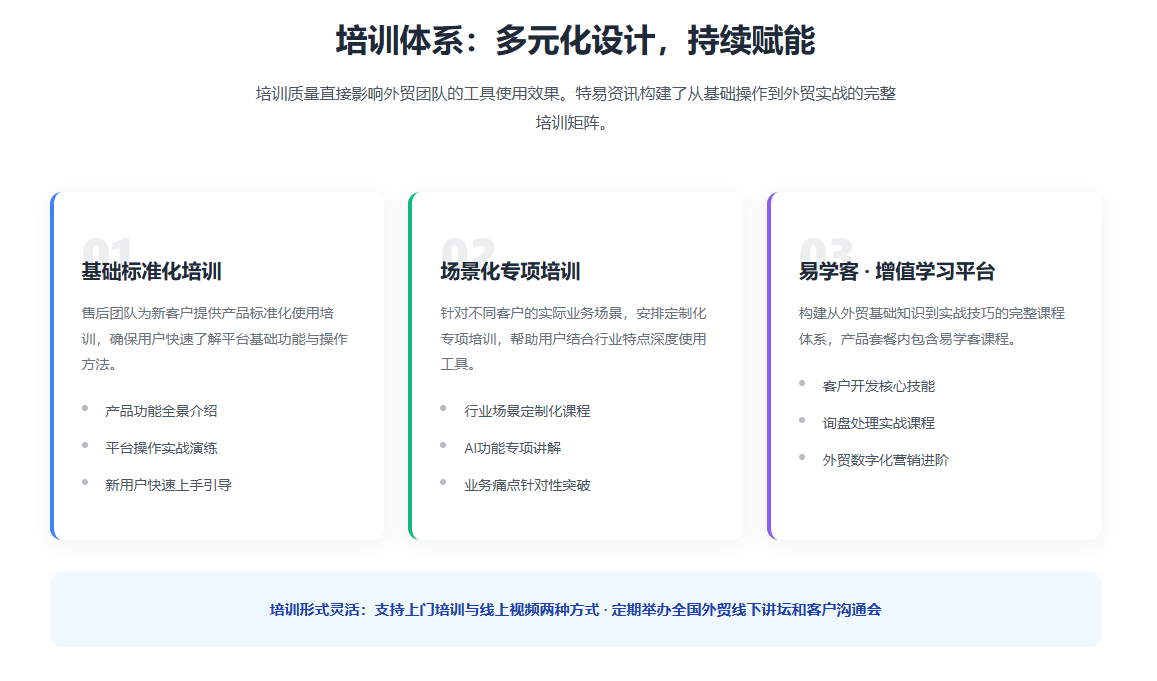Select the card title 基础标准化培训
Screen dimensions: 1157x681
tap(151, 272)
